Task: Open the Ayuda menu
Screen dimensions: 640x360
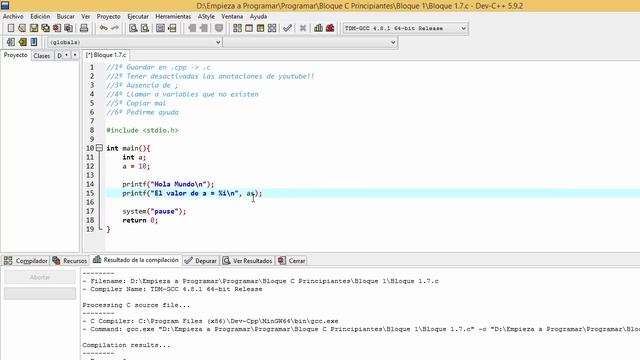Action: tap(258, 16)
